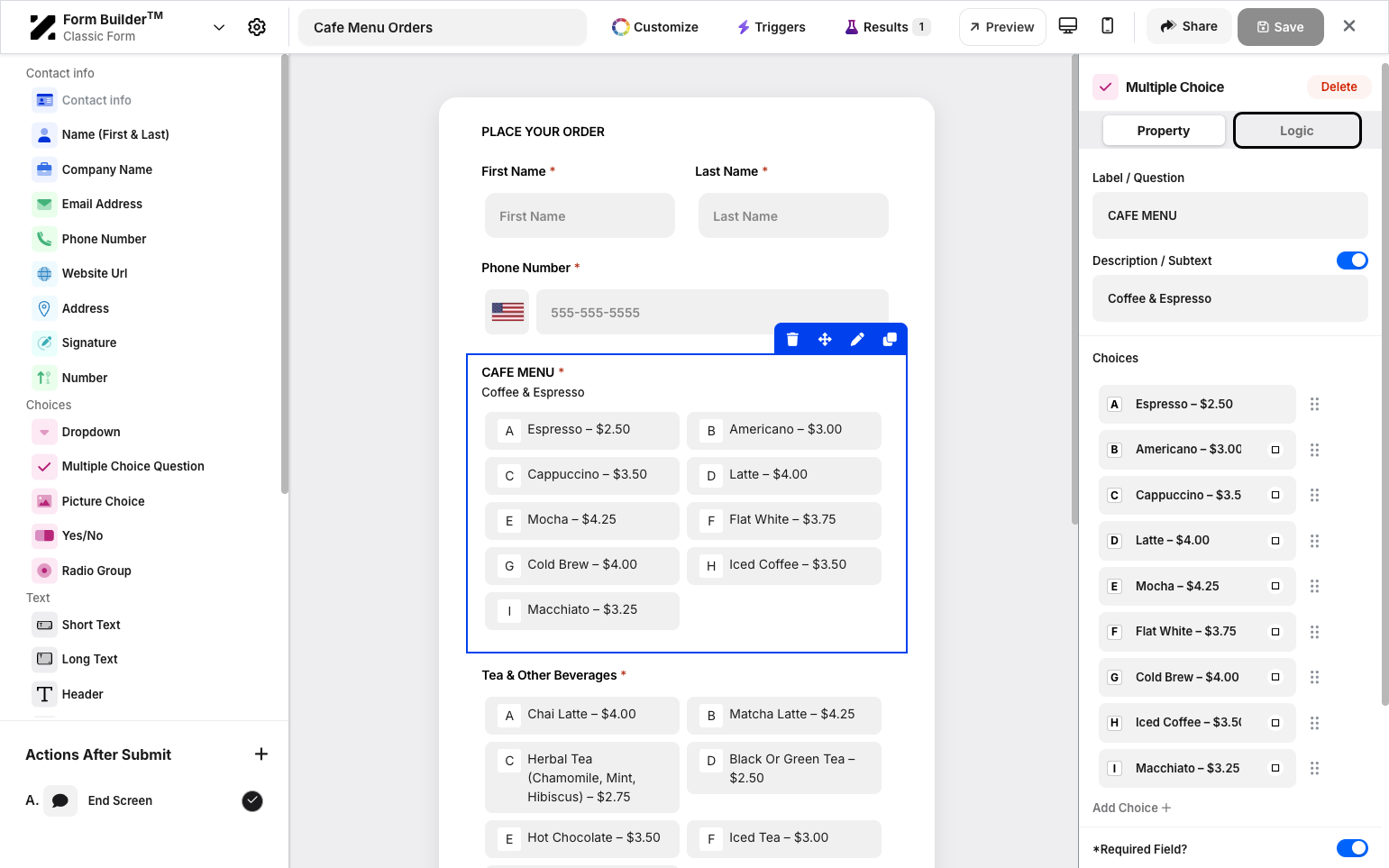The image size is (1389, 868).
Task: Switch to desktop view icon
Action: coord(1068,26)
